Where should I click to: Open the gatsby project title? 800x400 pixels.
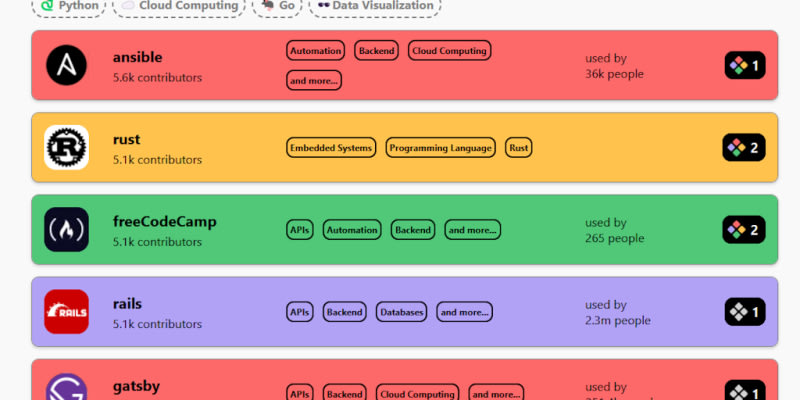click(x=136, y=386)
